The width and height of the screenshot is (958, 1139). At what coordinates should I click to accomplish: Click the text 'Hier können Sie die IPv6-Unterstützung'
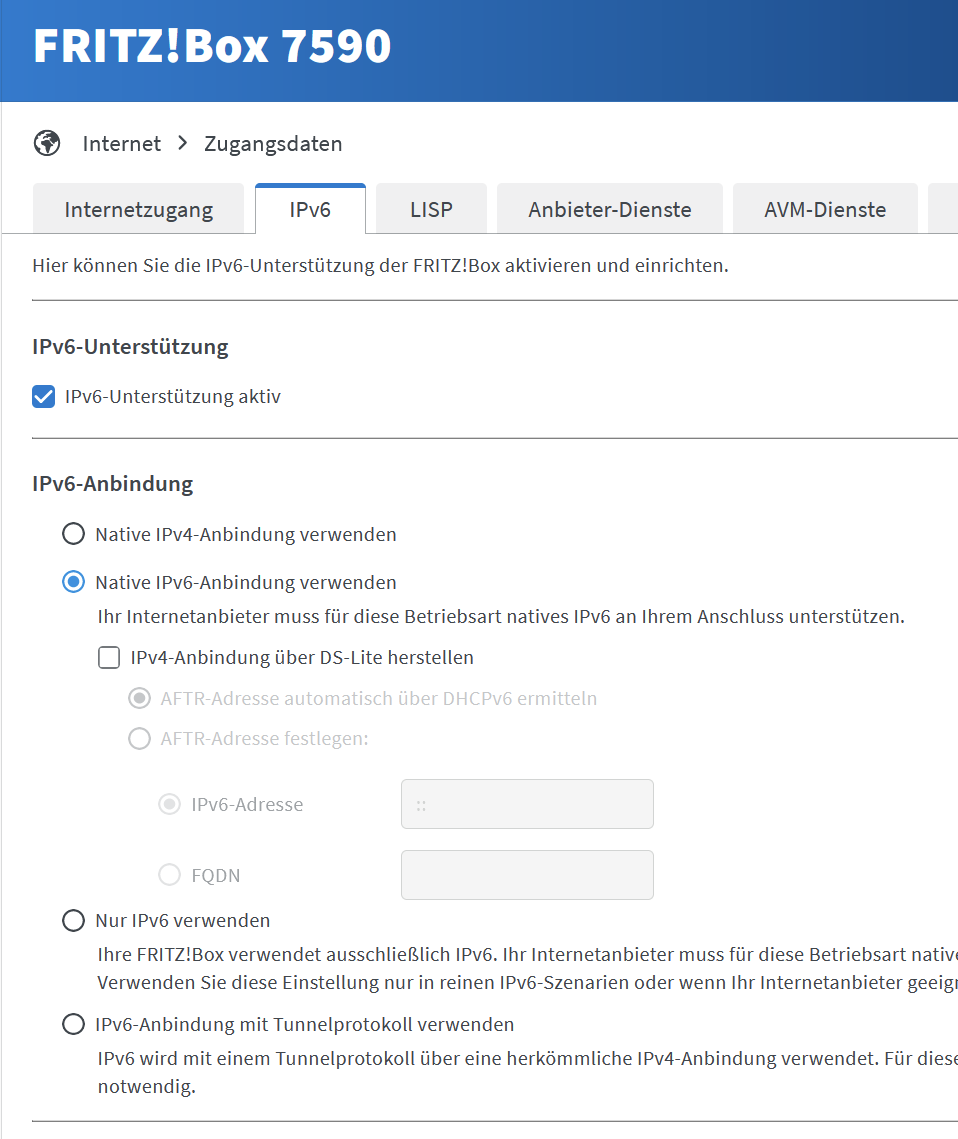pos(203,266)
